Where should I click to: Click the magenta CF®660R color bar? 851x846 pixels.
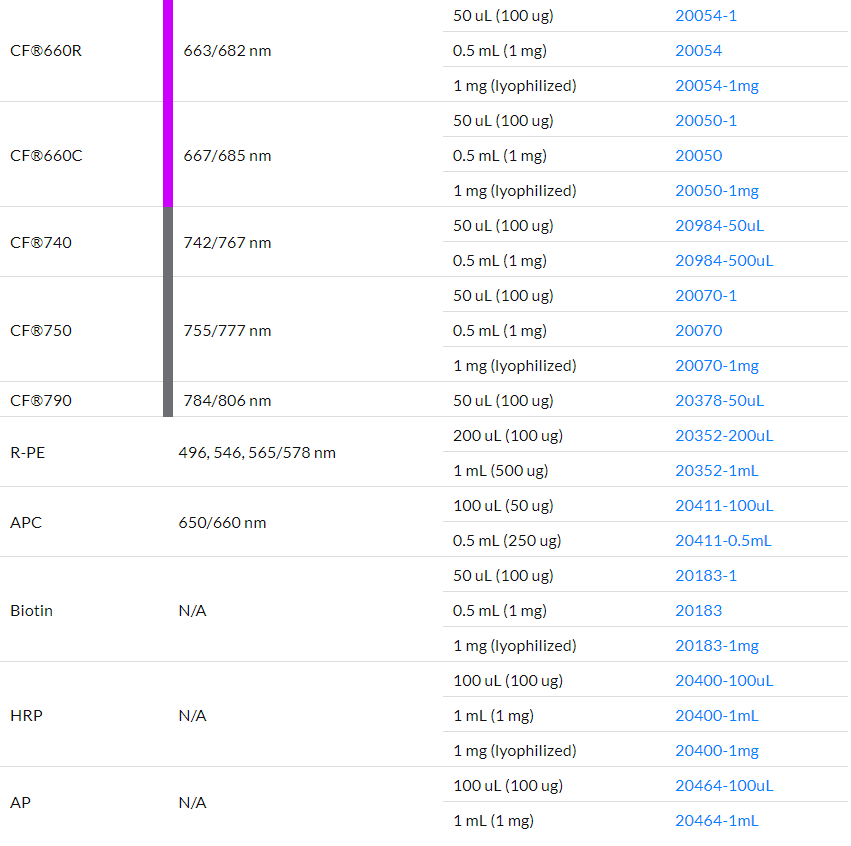point(168,51)
